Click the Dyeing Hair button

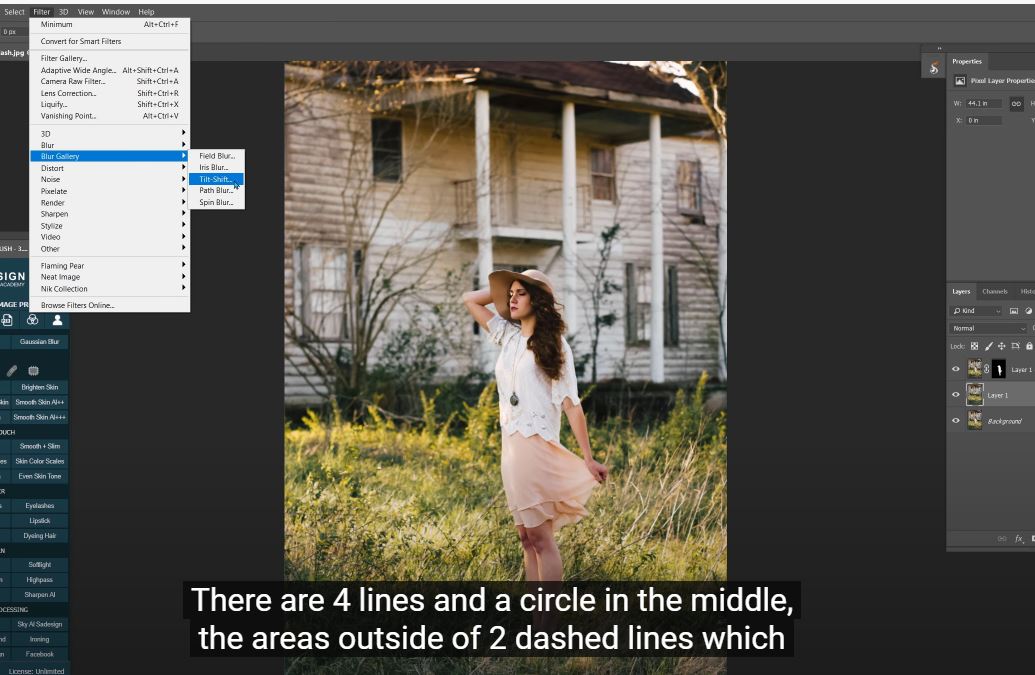tap(39, 536)
